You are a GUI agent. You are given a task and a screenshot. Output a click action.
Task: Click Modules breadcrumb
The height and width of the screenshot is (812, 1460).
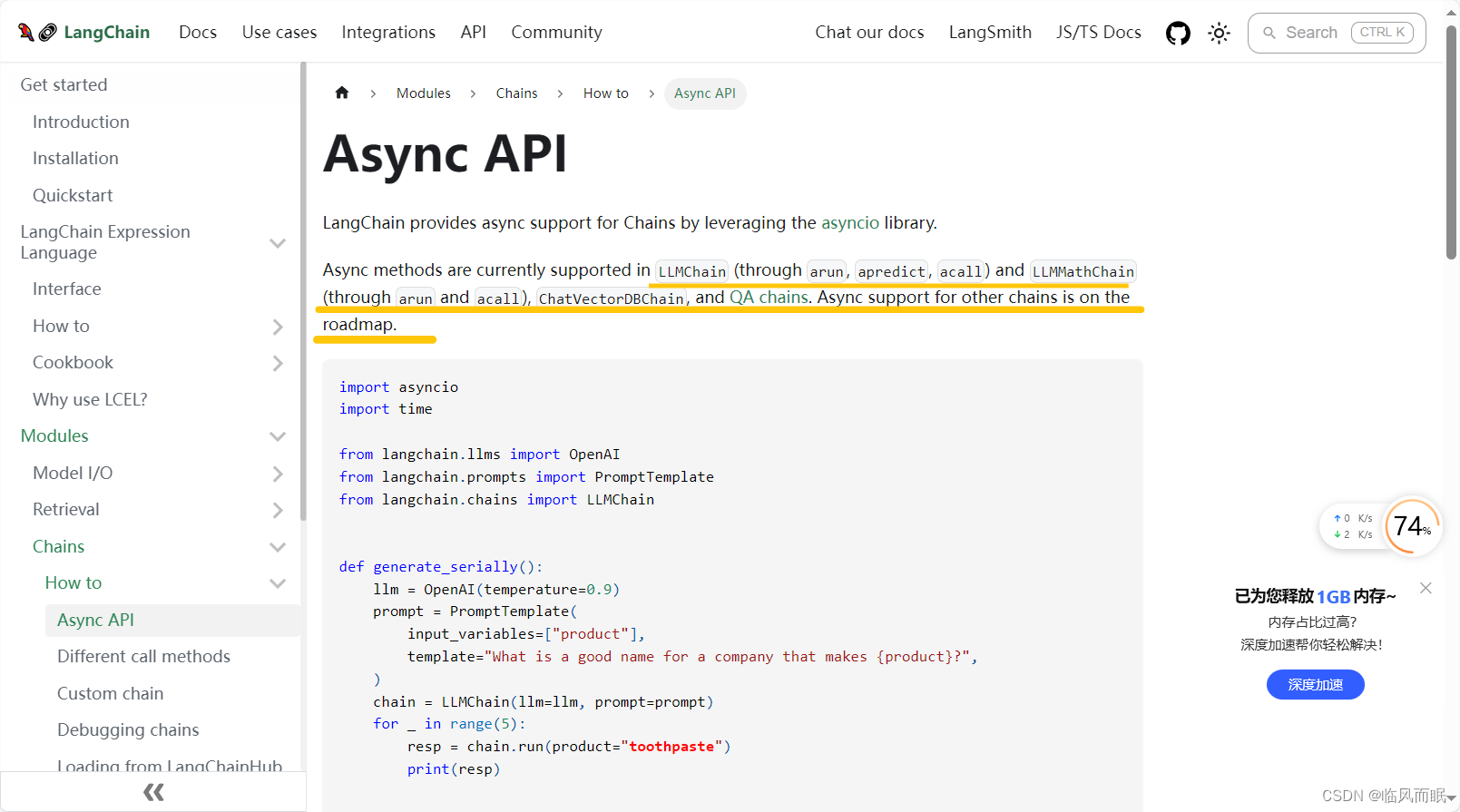point(424,93)
